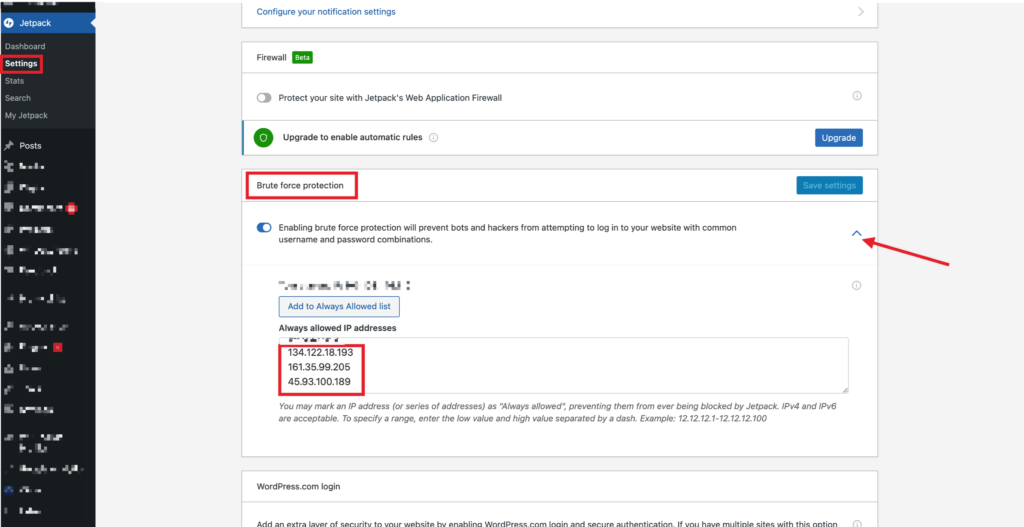1024x527 pixels.
Task: Click the green shield icon
Action: pyautogui.click(x=263, y=138)
